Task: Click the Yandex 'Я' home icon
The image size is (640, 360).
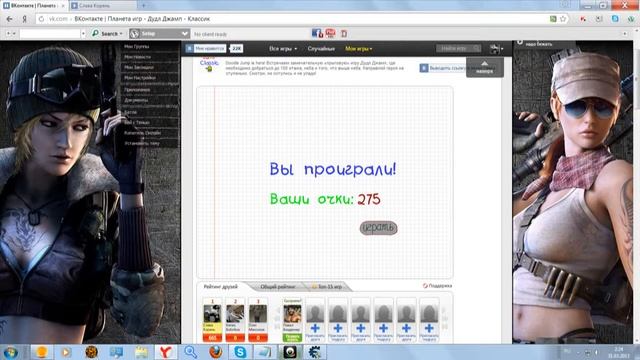Action: click(x=24, y=19)
